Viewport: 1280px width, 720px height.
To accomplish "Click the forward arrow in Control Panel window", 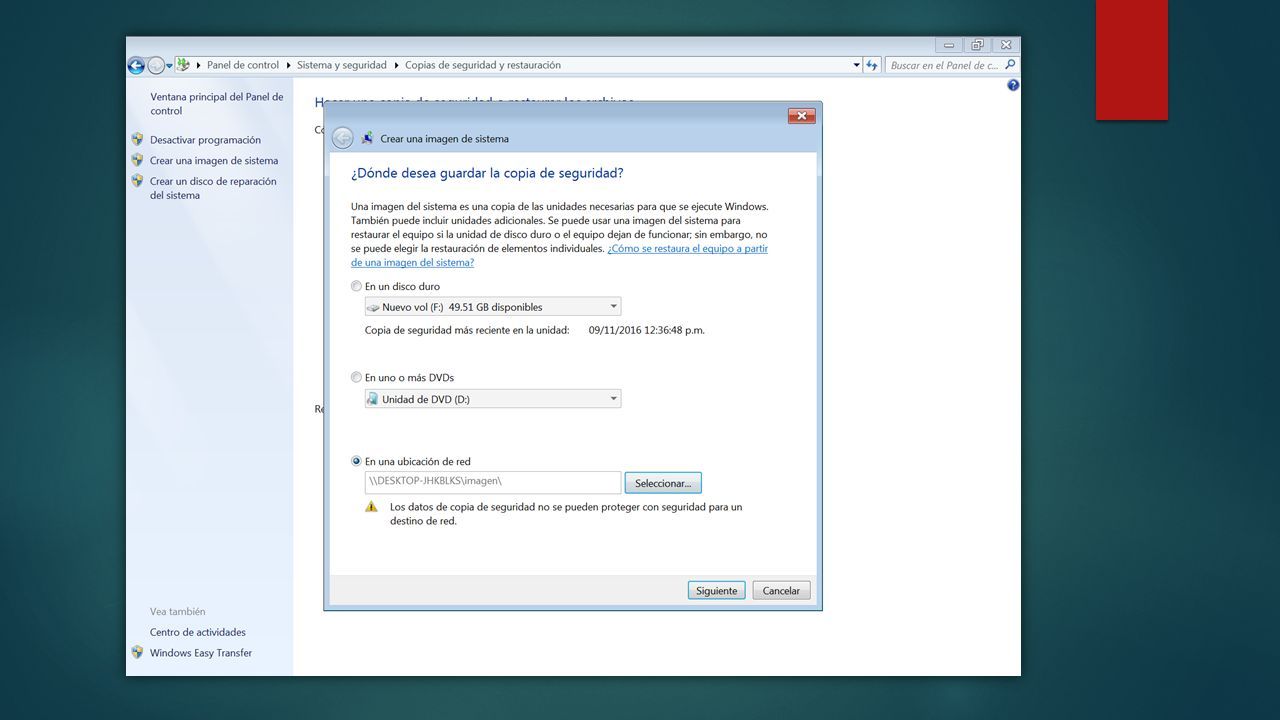I will coord(156,65).
